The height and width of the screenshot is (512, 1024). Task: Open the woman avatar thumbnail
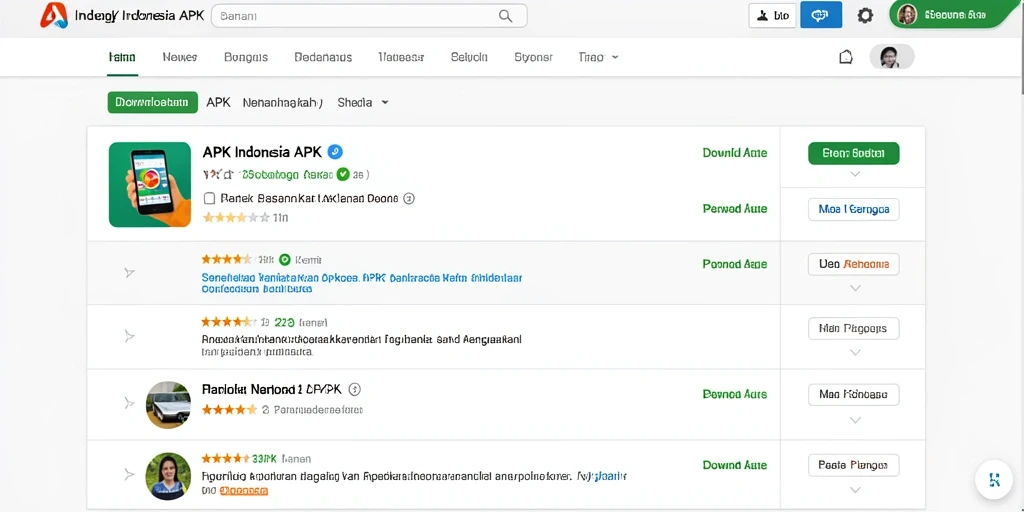point(168,476)
